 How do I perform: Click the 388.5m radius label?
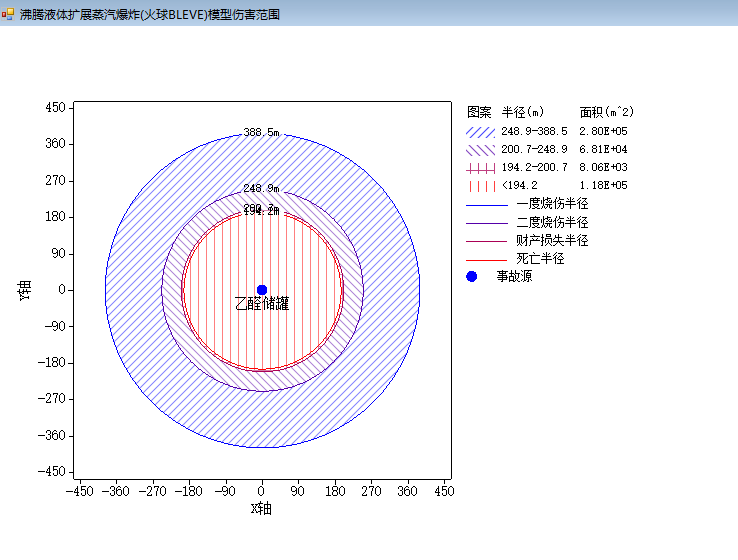coord(261,132)
